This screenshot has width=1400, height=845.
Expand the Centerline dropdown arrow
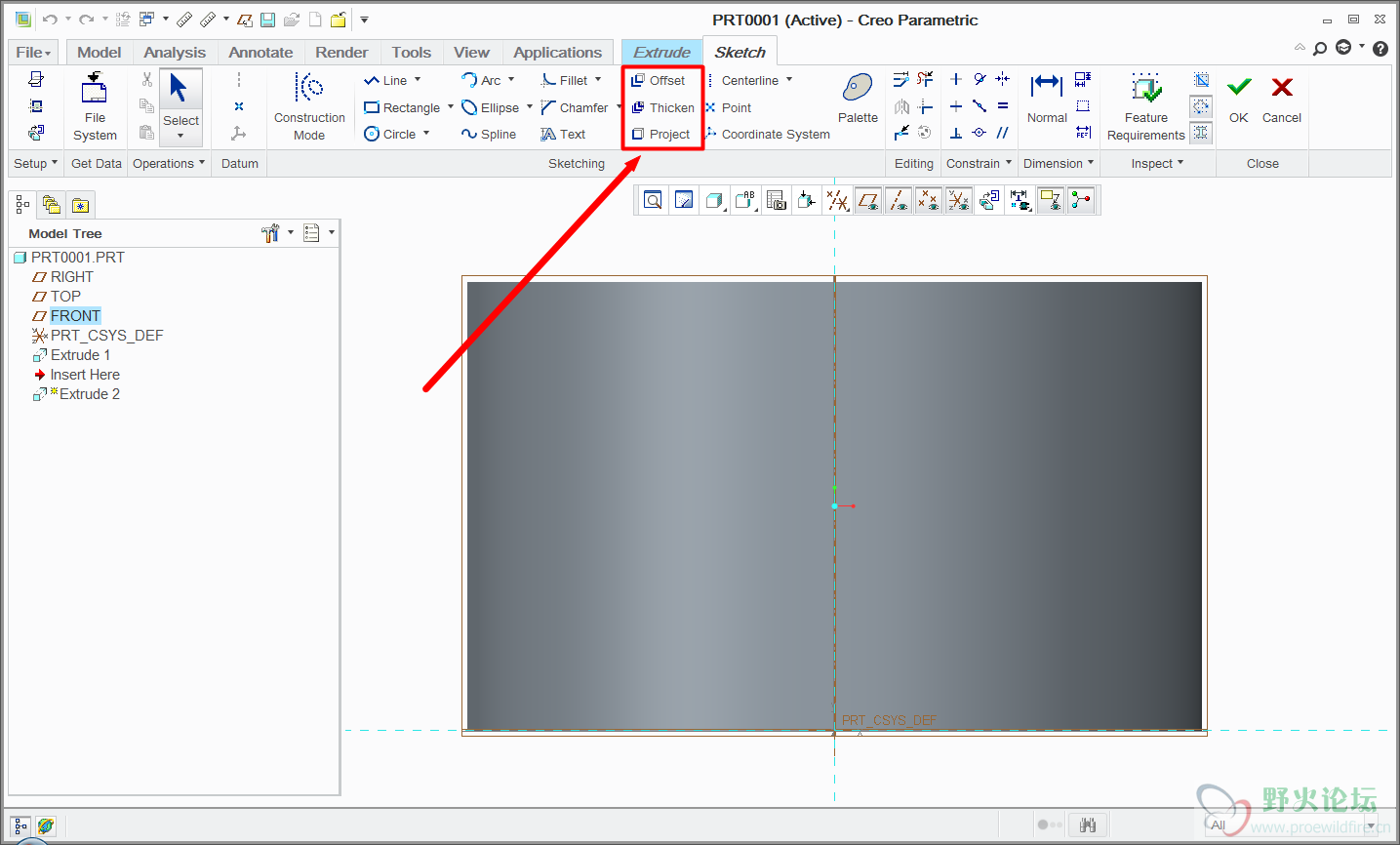pos(789,80)
